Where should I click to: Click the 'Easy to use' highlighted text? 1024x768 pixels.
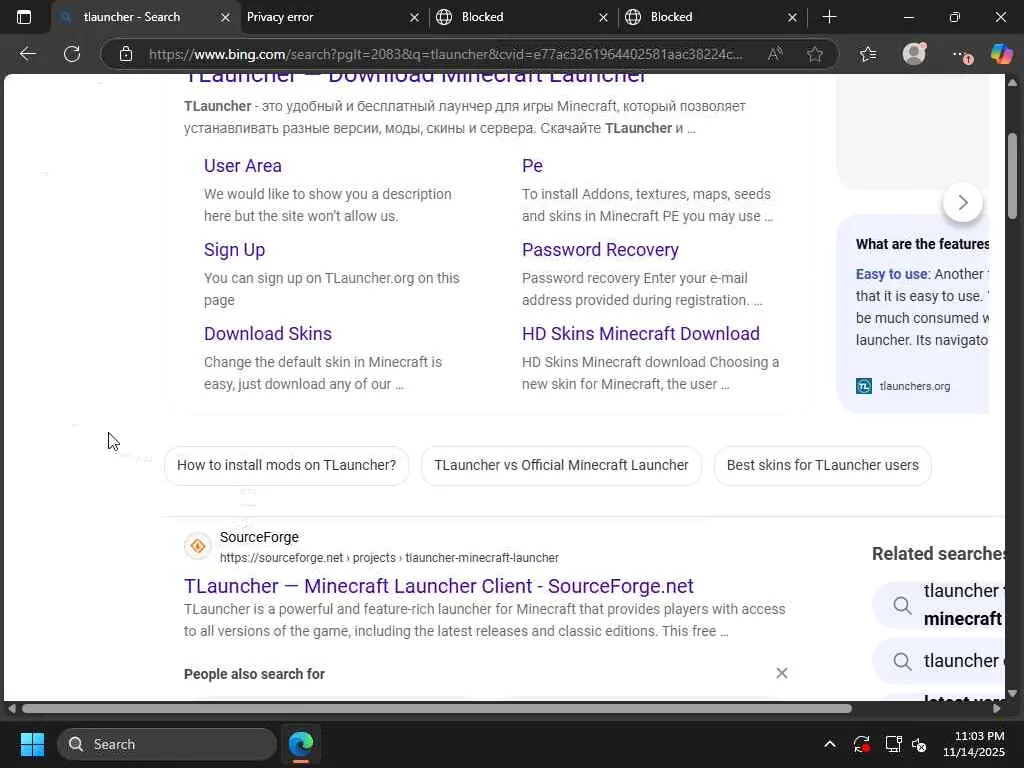pyautogui.click(x=892, y=274)
